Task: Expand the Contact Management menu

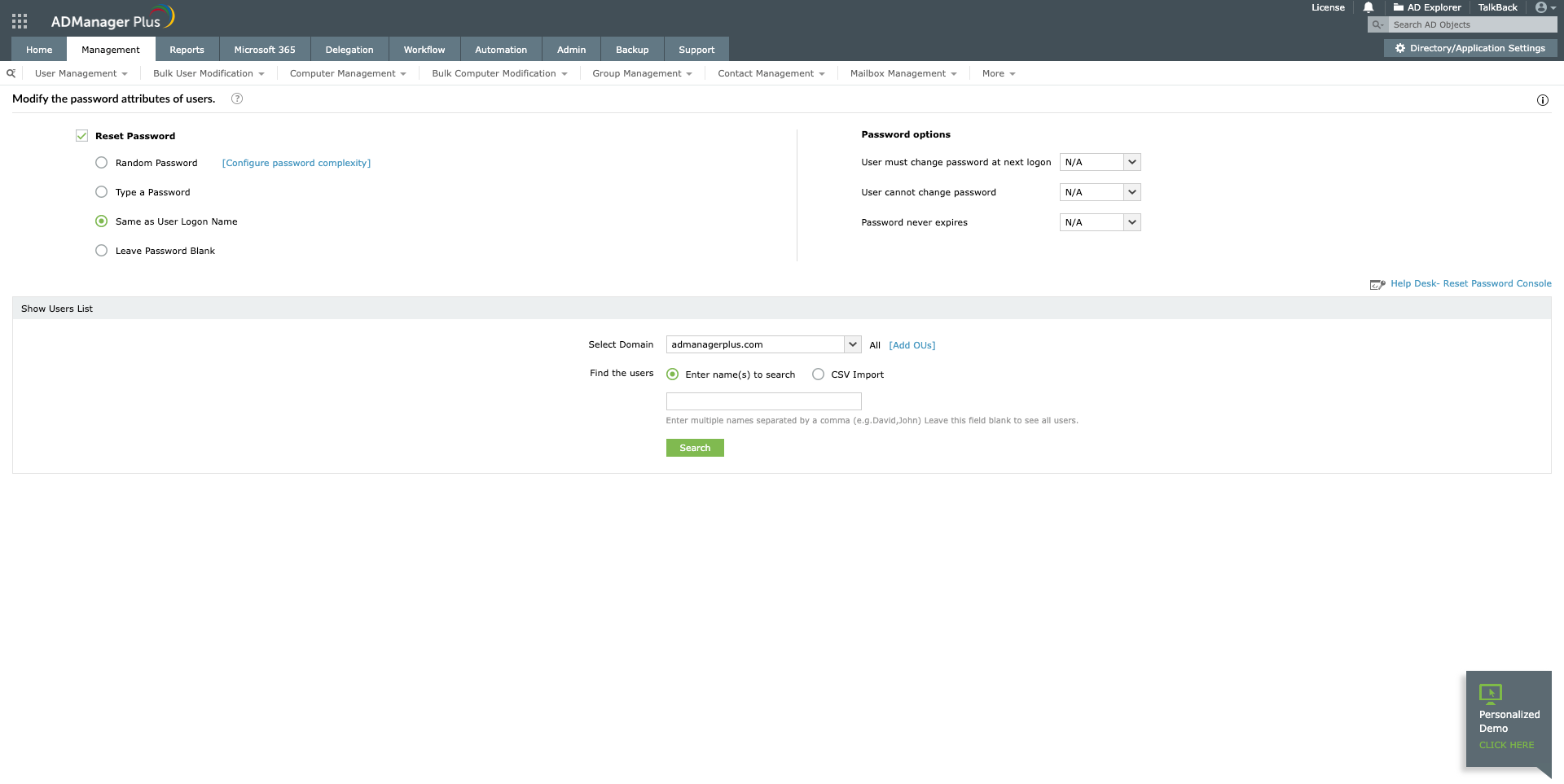Action: pyautogui.click(x=771, y=73)
